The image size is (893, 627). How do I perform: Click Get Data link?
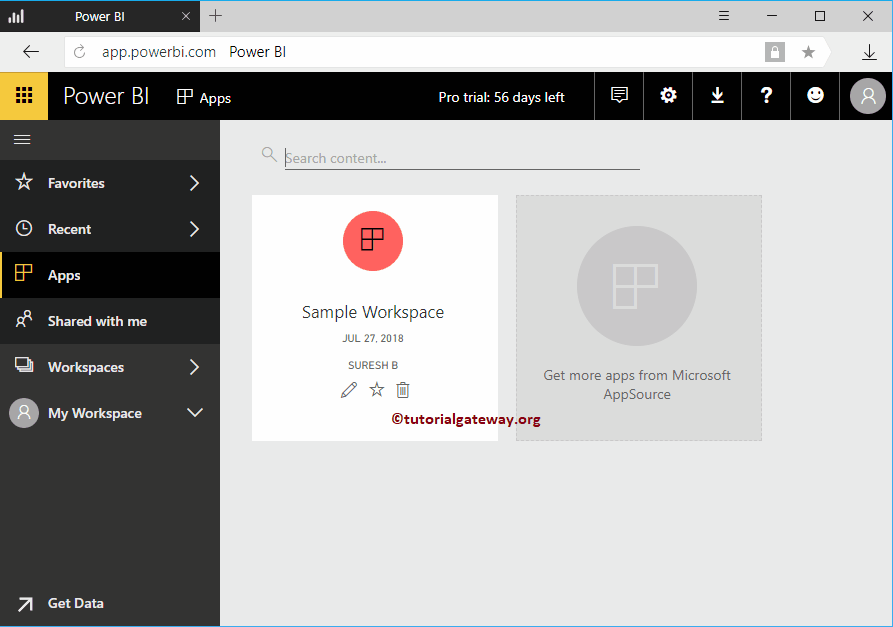76,604
